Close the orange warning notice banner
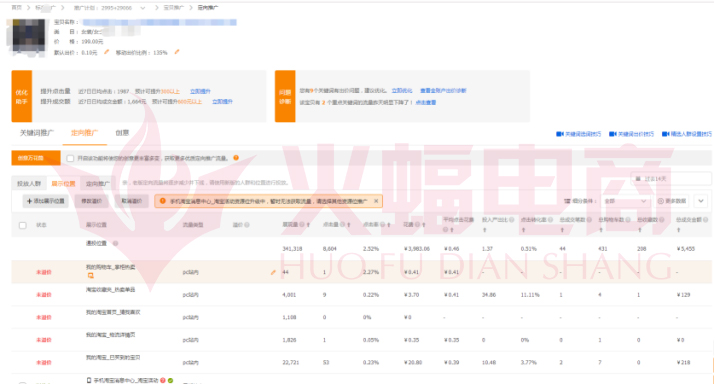 click(376, 201)
